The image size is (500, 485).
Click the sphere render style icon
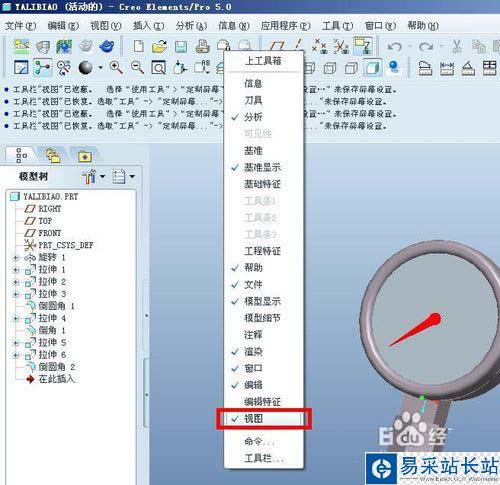click(86, 68)
